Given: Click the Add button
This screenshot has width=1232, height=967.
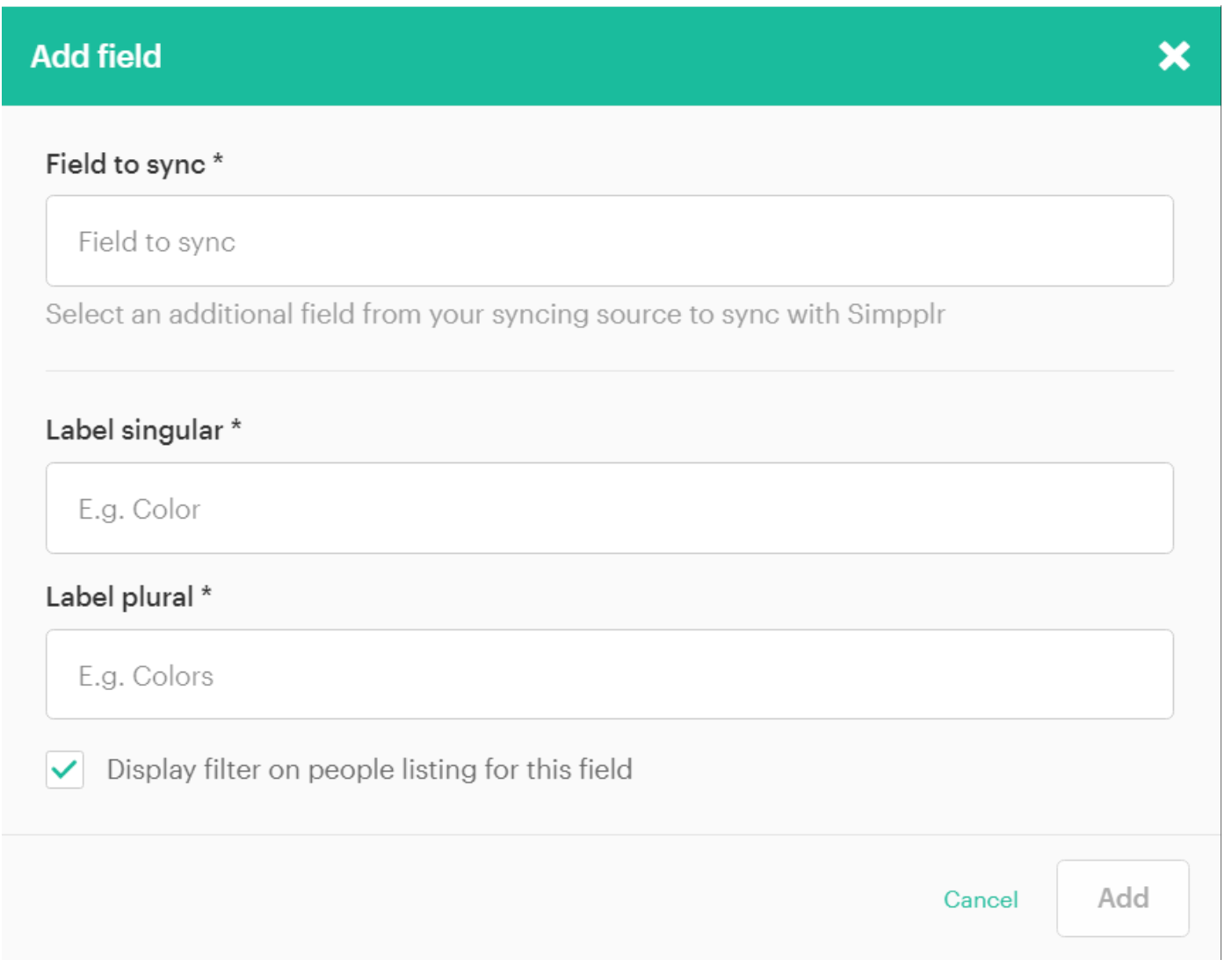Looking at the screenshot, I should [1123, 898].
